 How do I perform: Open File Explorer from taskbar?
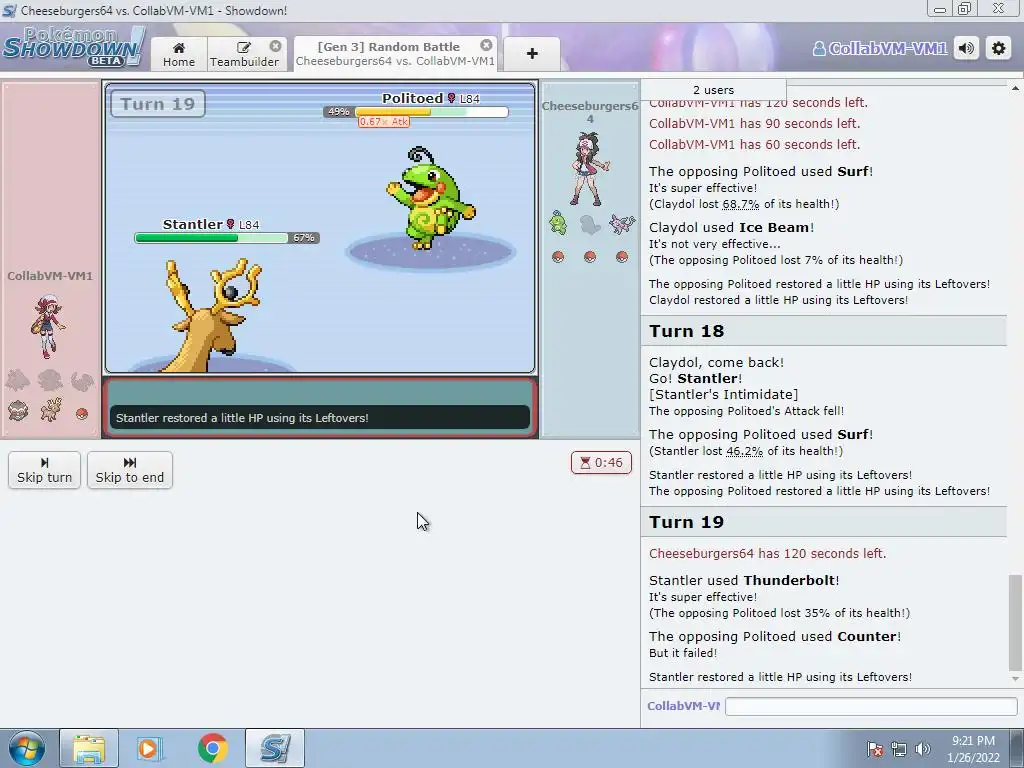click(x=89, y=748)
